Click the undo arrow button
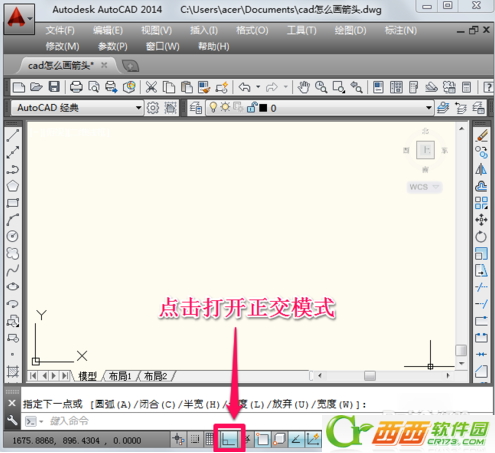This screenshot has width=495, height=453. [x=244, y=87]
